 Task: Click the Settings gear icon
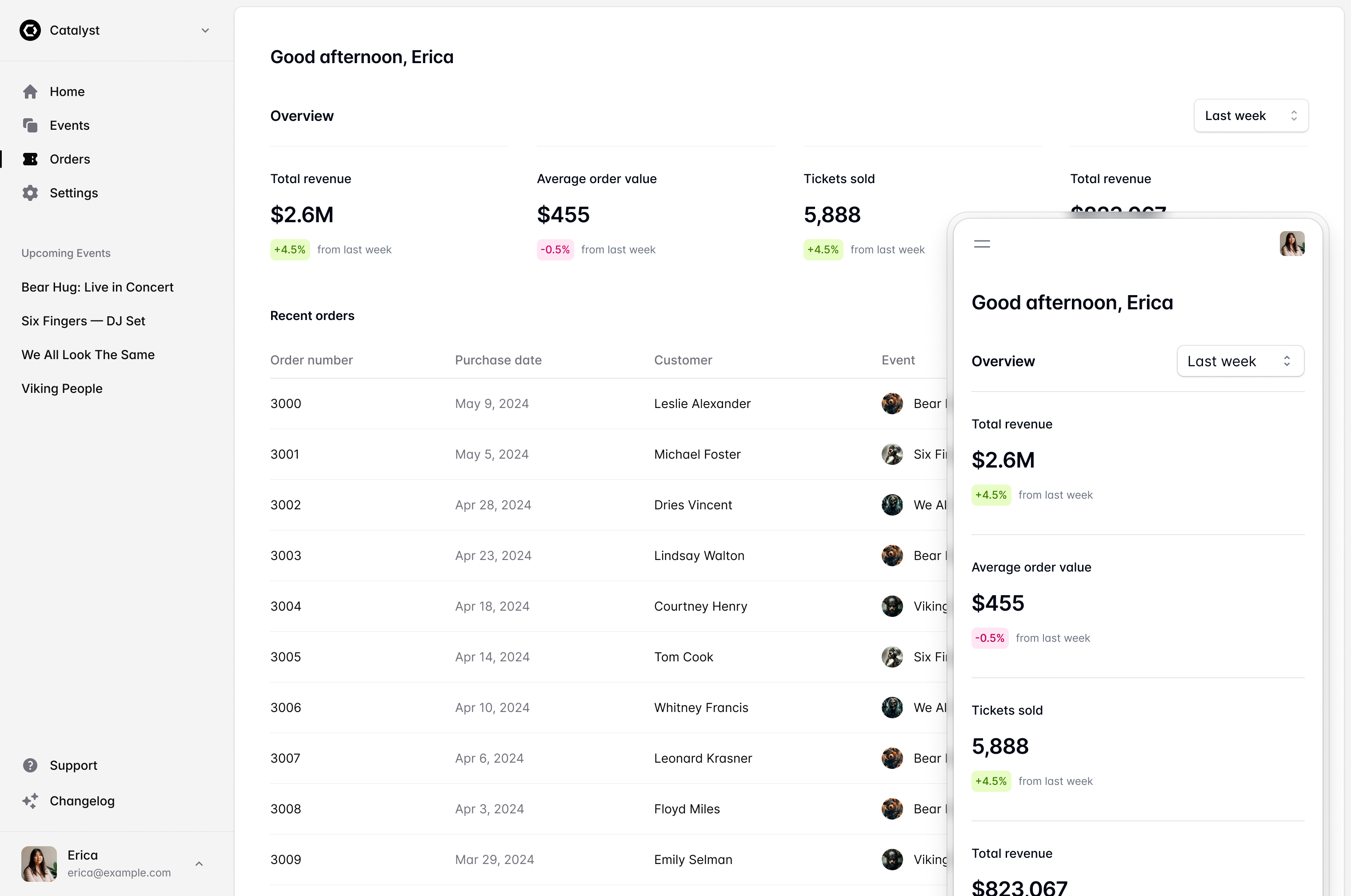pyautogui.click(x=30, y=193)
